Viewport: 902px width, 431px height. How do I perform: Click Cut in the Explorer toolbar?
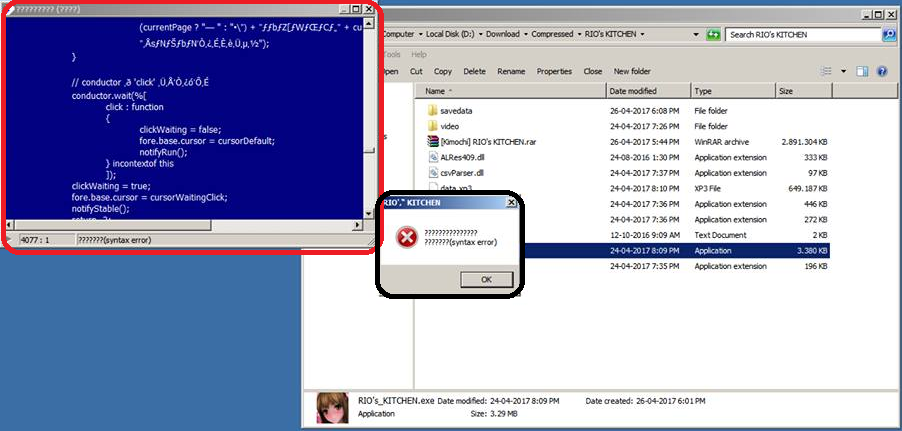click(416, 71)
